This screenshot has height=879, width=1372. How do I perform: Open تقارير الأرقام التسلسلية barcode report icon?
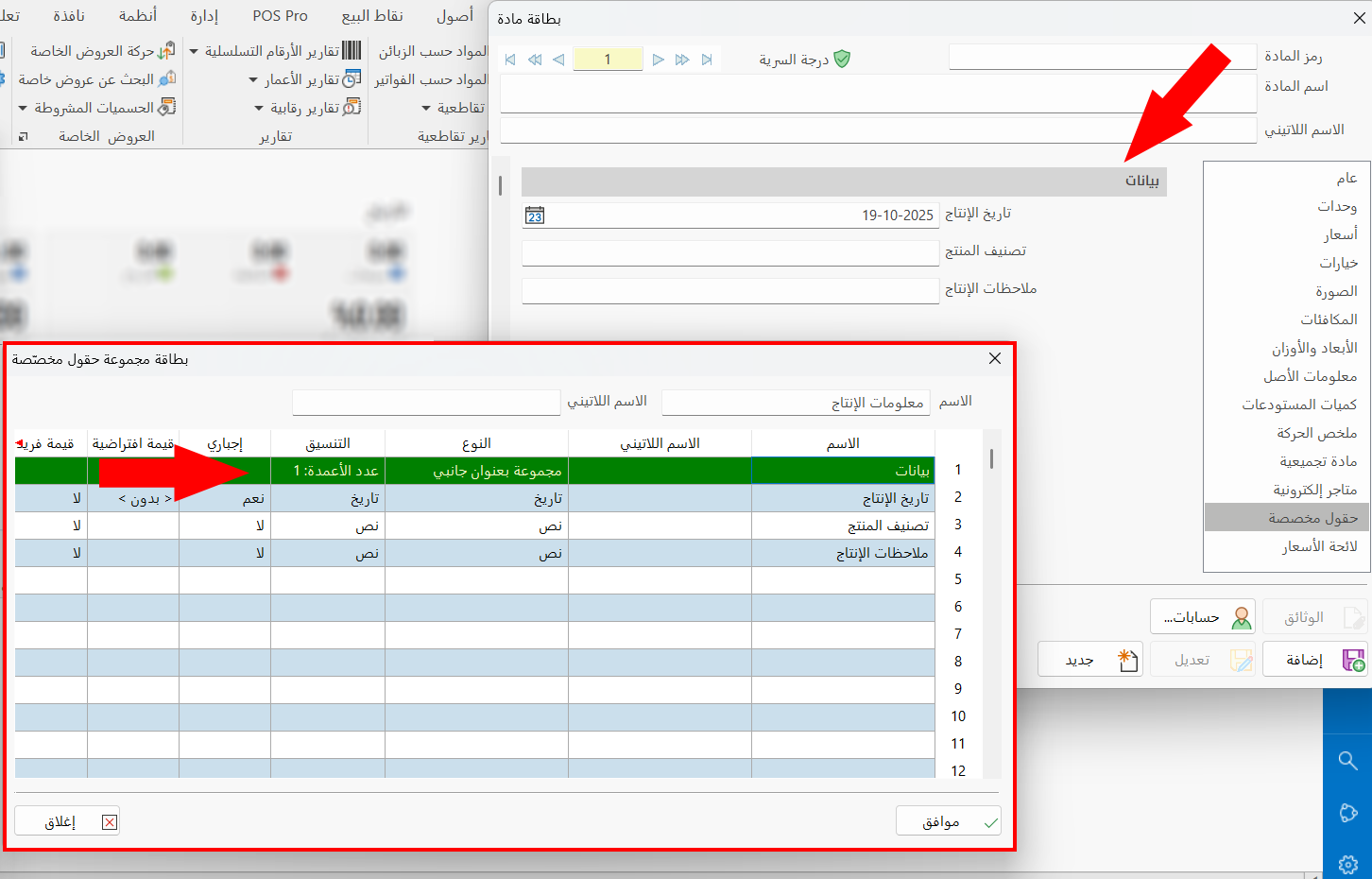click(x=352, y=49)
